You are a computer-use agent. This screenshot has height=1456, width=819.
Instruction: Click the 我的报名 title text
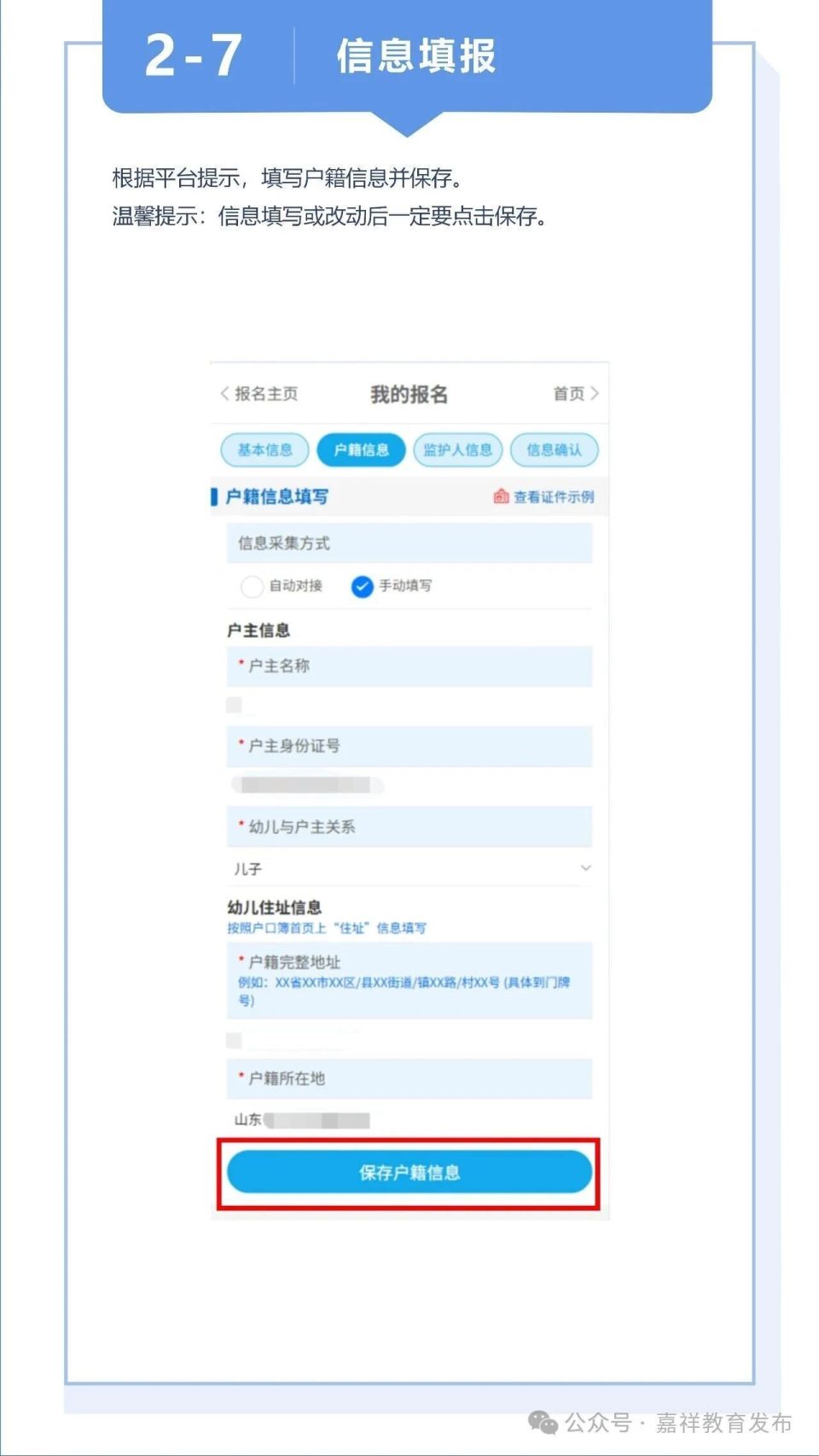[x=409, y=394]
